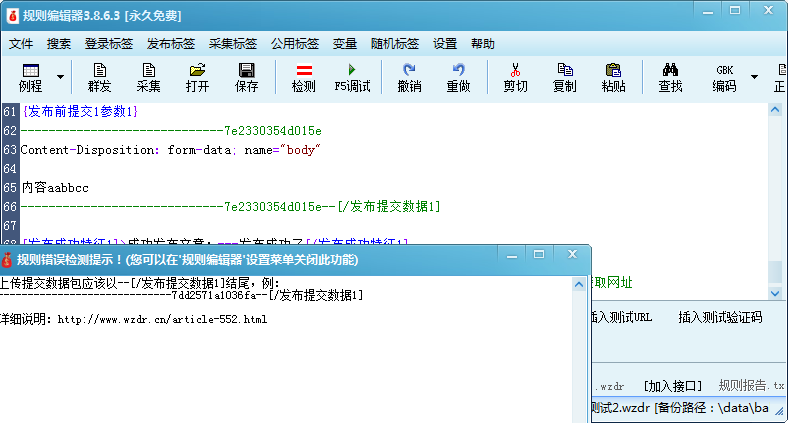Image resolution: width=788 pixels, height=423 pixels.
Task: Paste with the 粘贴 icon
Action: [613, 77]
